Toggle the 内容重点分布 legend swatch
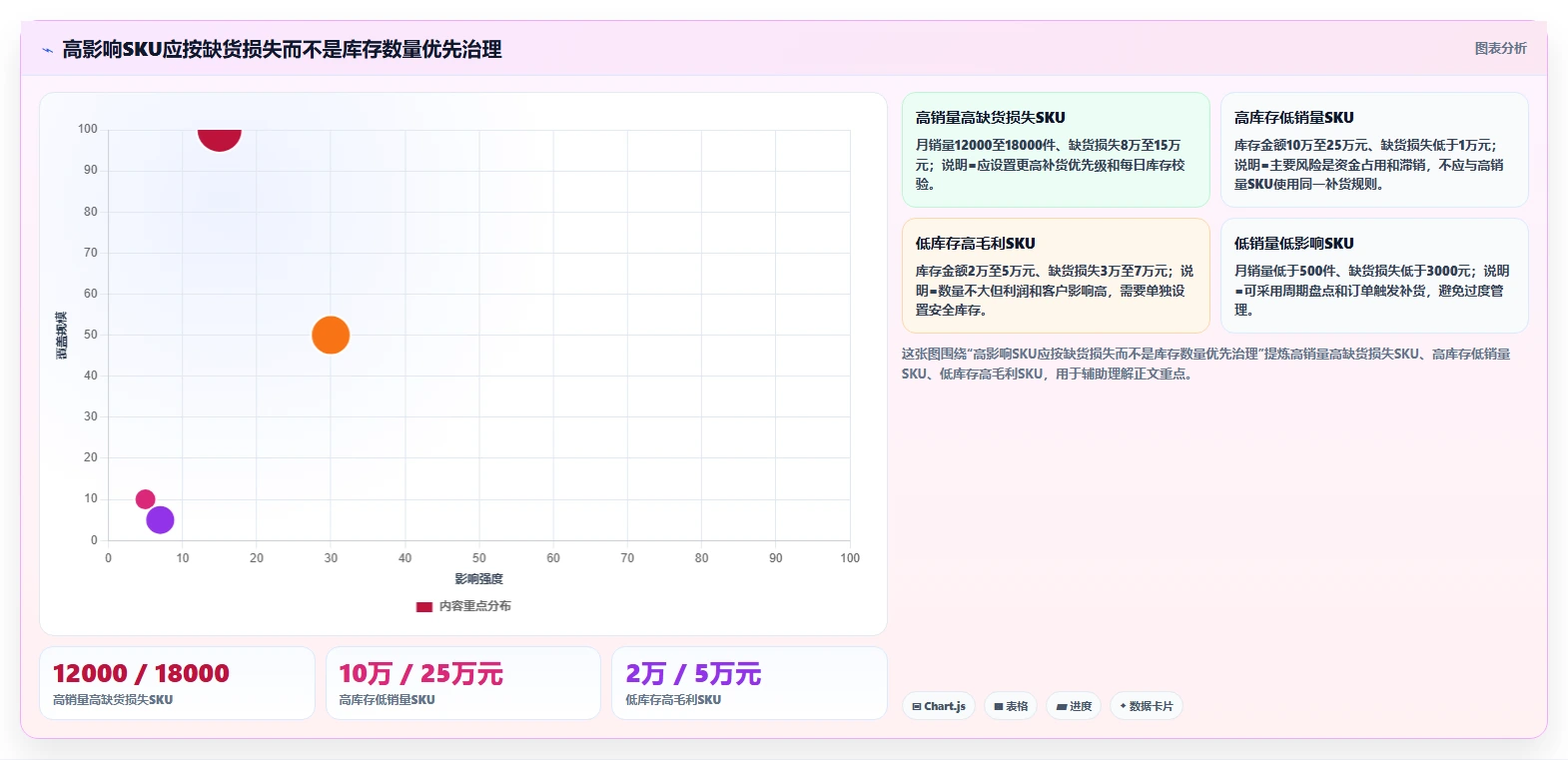 (x=424, y=606)
